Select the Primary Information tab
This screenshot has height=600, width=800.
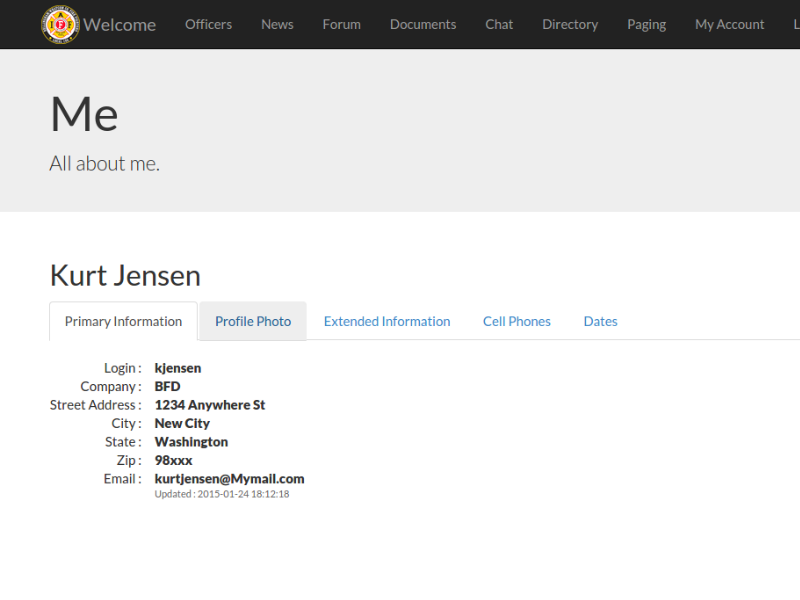123,321
